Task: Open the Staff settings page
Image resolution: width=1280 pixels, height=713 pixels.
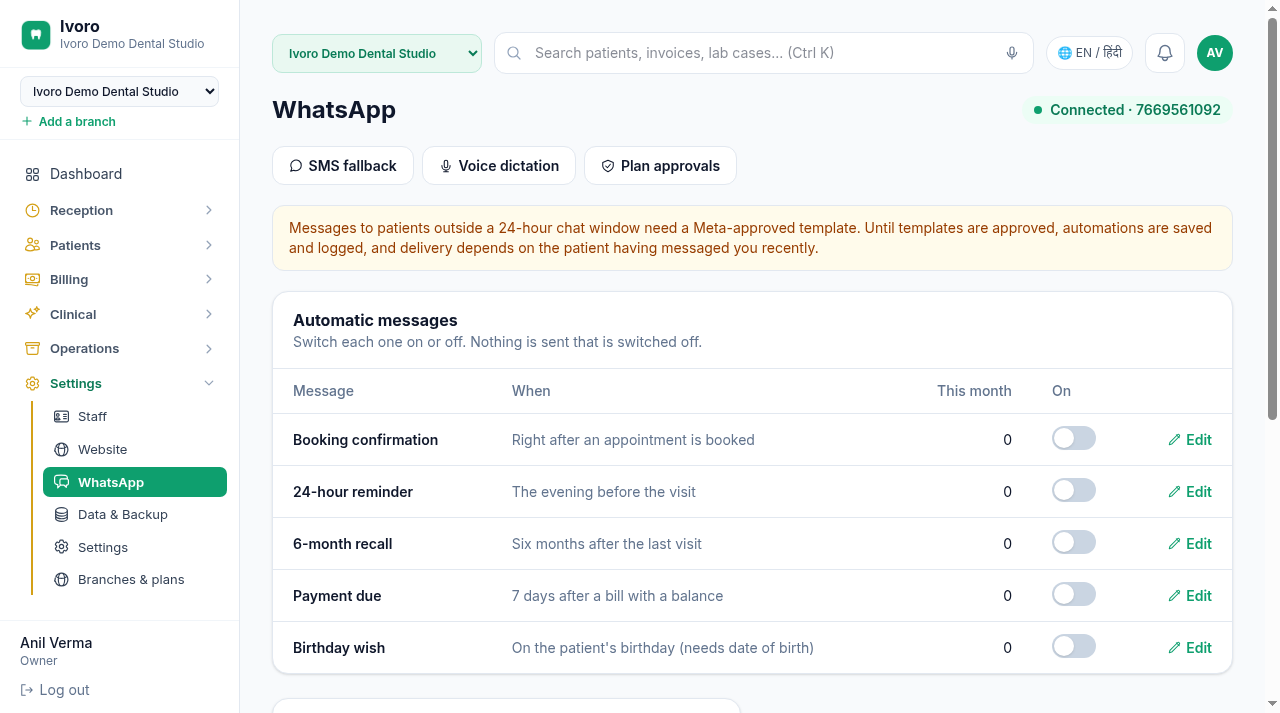Action: (135, 416)
